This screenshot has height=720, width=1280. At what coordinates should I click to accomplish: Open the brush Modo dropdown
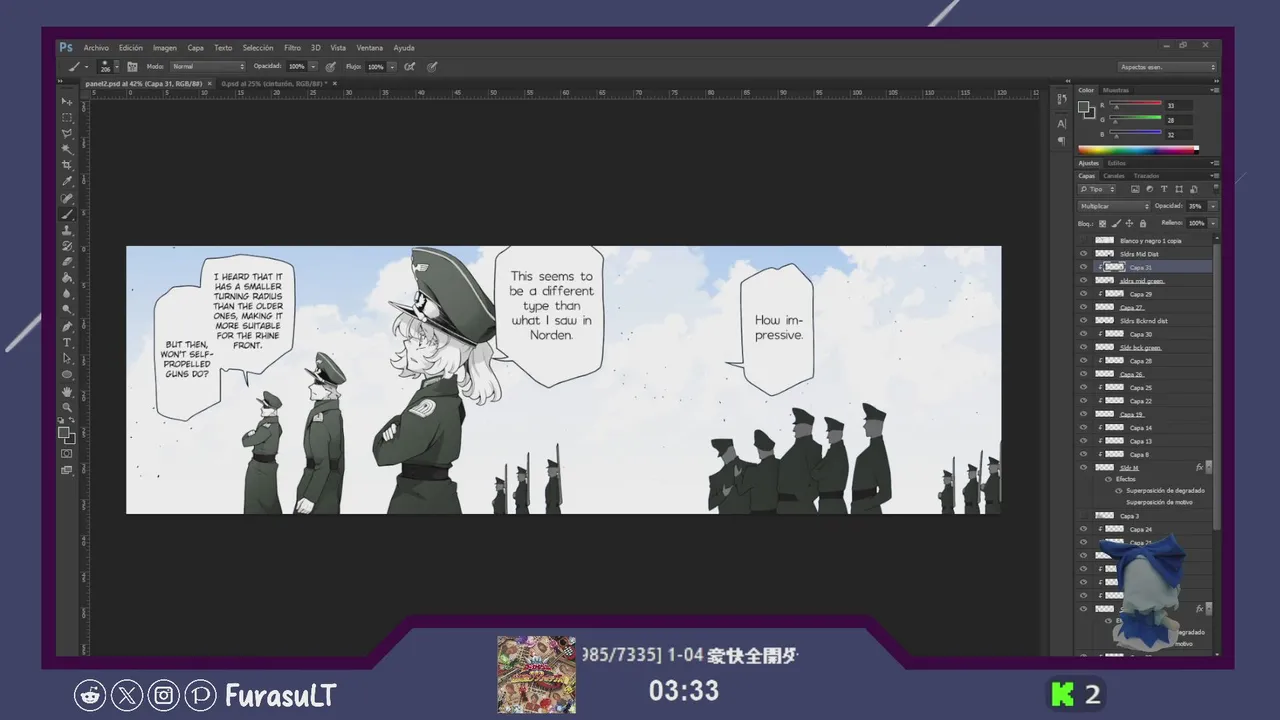pos(207,67)
